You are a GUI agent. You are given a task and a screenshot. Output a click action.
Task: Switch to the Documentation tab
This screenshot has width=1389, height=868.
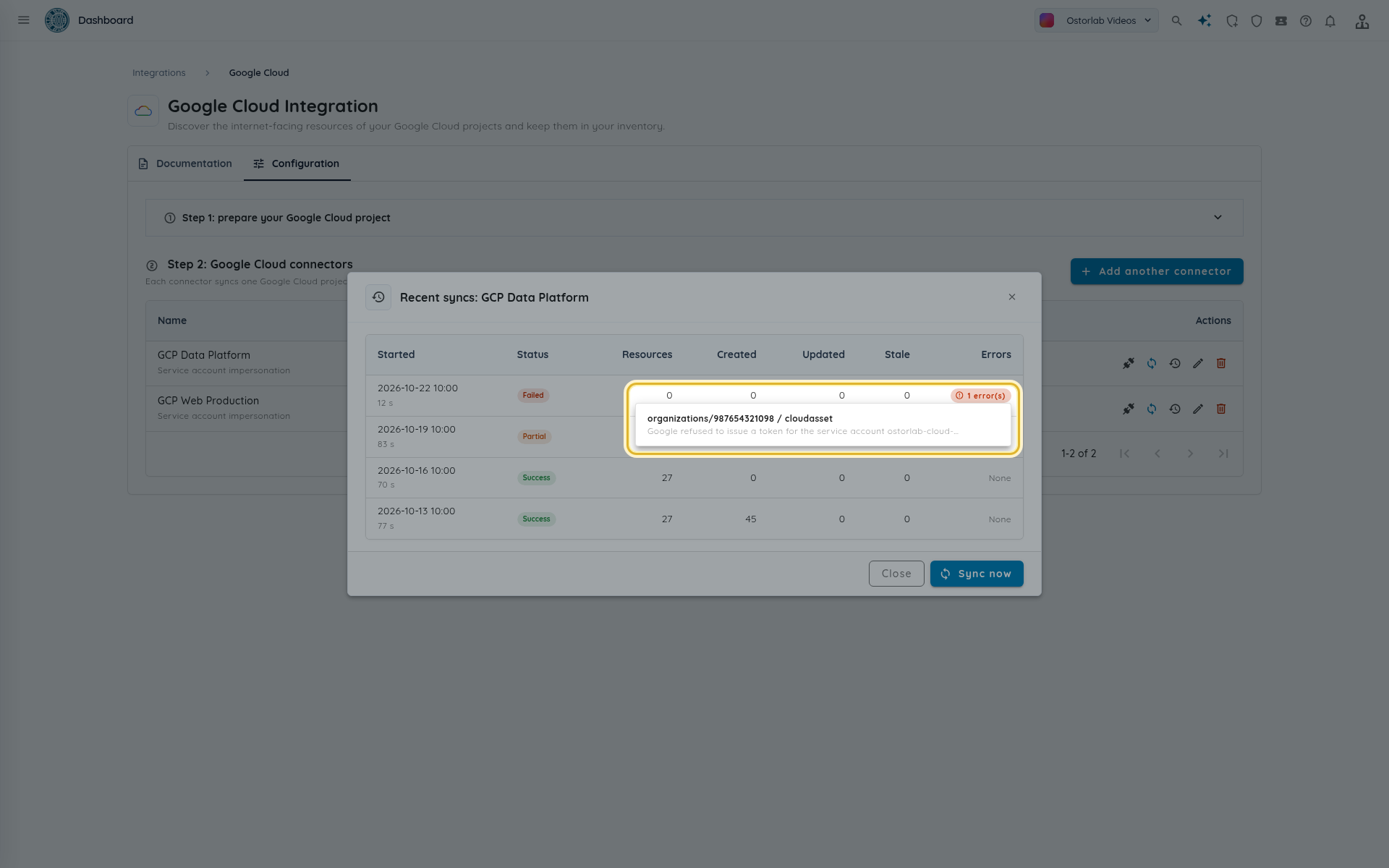(x=185, y=163)
